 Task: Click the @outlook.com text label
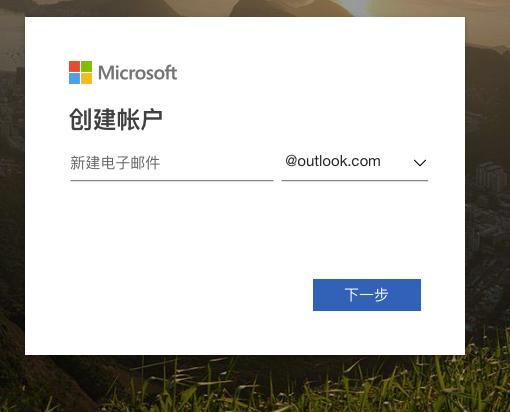[x=333, y=161]
